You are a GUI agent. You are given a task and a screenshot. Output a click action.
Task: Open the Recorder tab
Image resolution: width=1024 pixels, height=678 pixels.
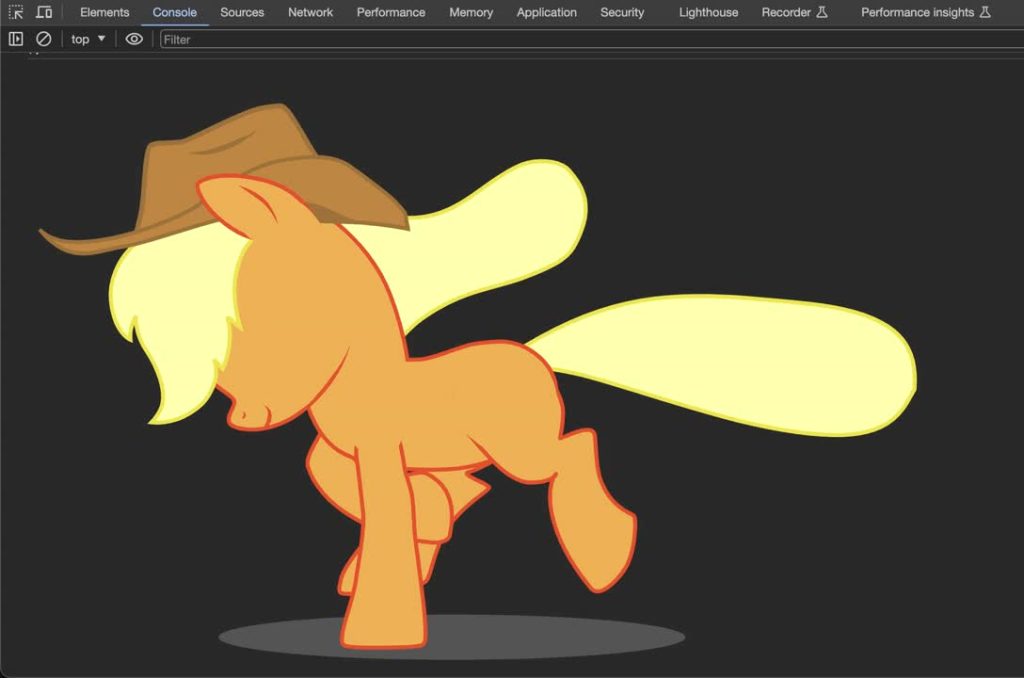pos(794,12)
